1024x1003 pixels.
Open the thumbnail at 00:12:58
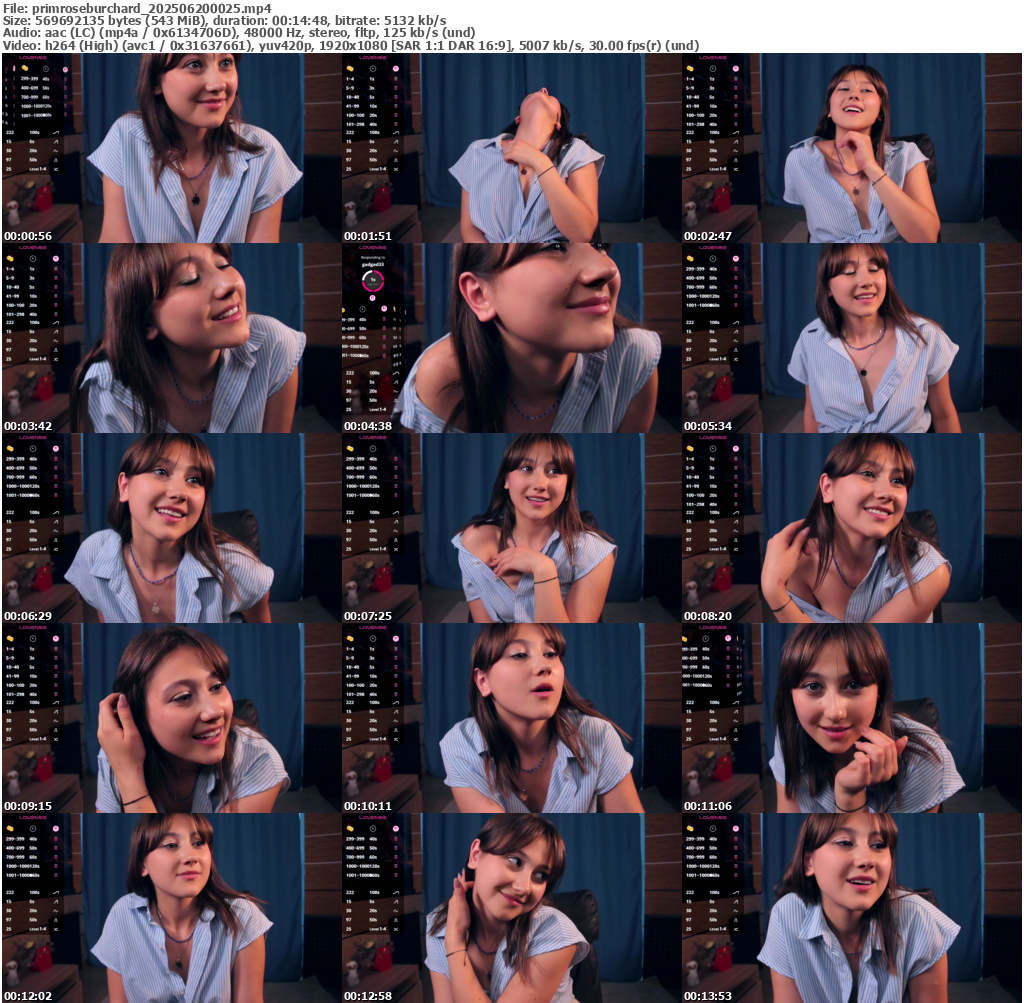[x=512, y=908]
